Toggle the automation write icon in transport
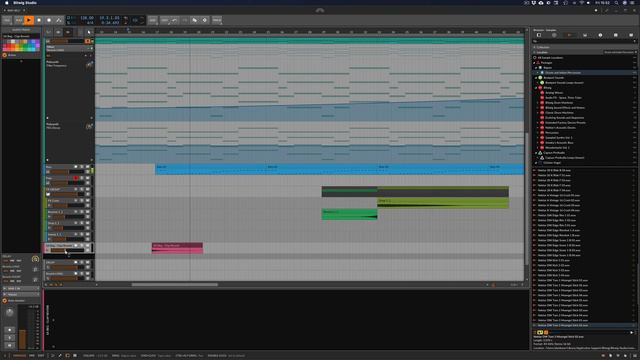Image resolution: width=640 pixels, height=360 pixels. tap(59, 20)
